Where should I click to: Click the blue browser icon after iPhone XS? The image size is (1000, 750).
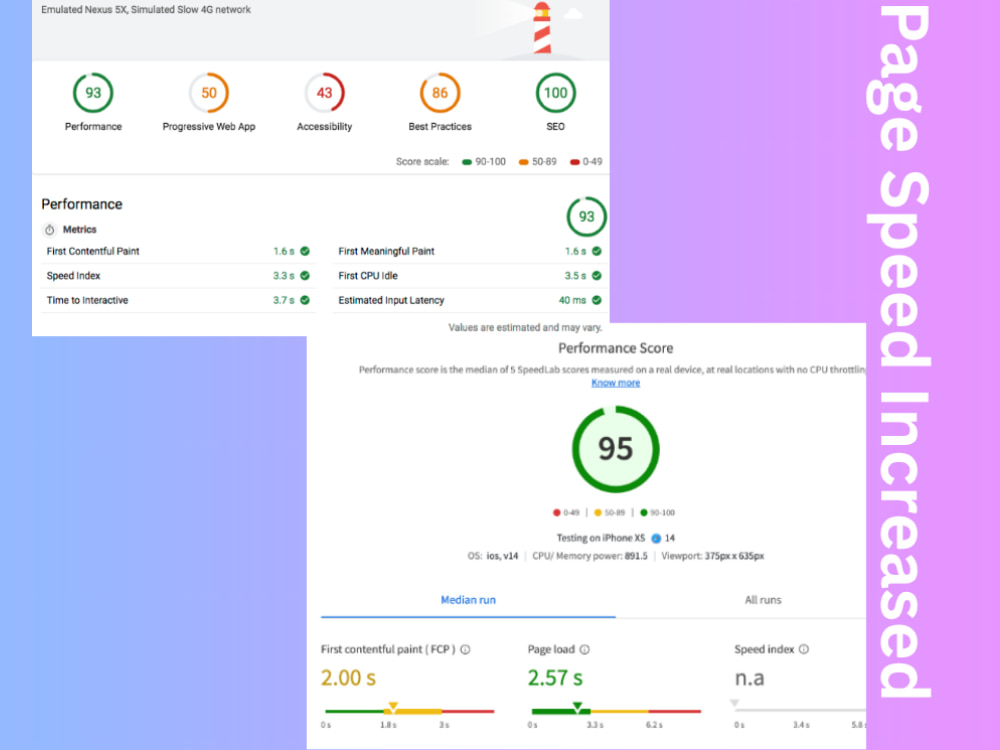pos(656,538)
